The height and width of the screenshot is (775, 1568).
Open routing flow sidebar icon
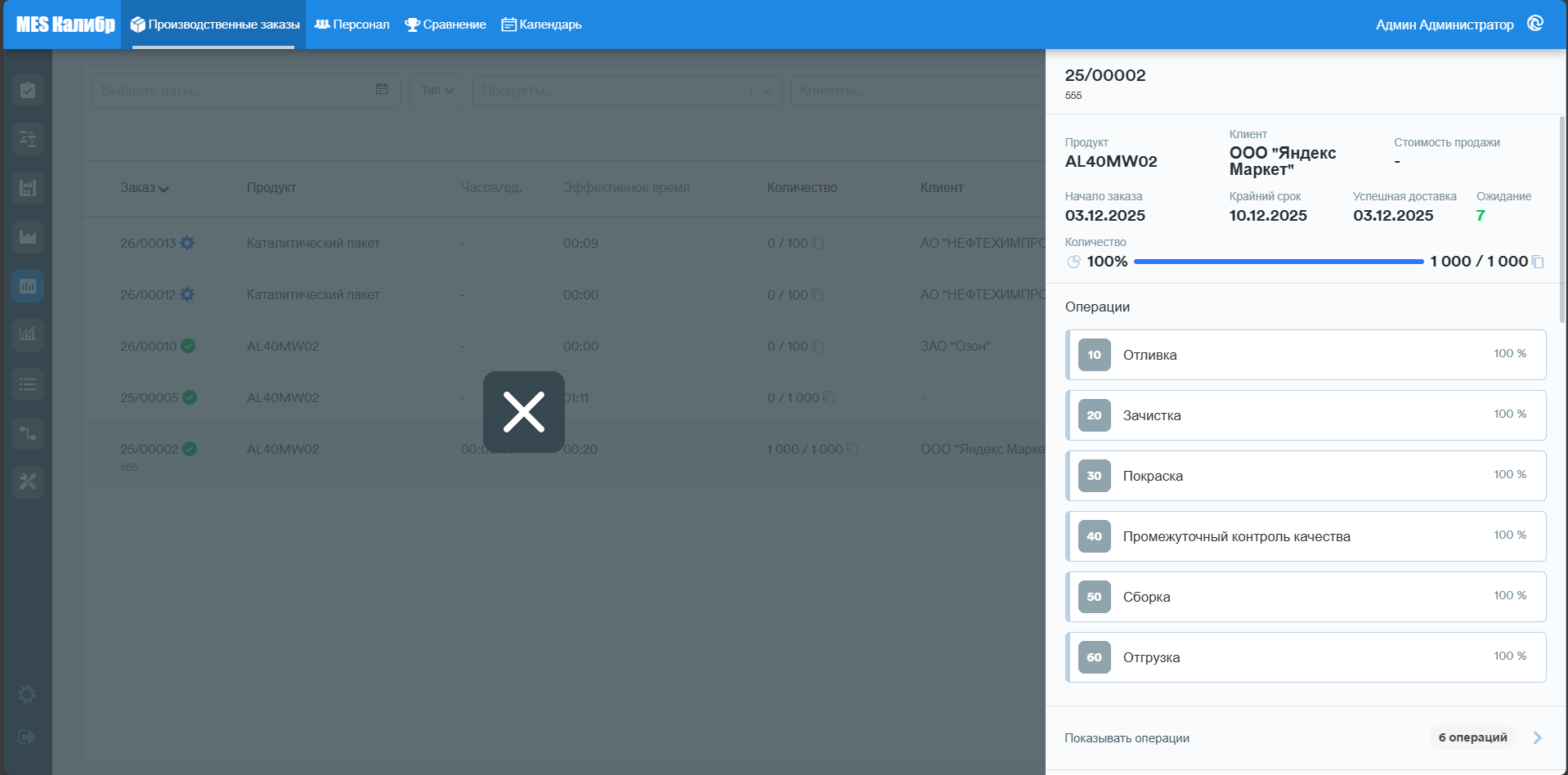[x=28, y=432]
